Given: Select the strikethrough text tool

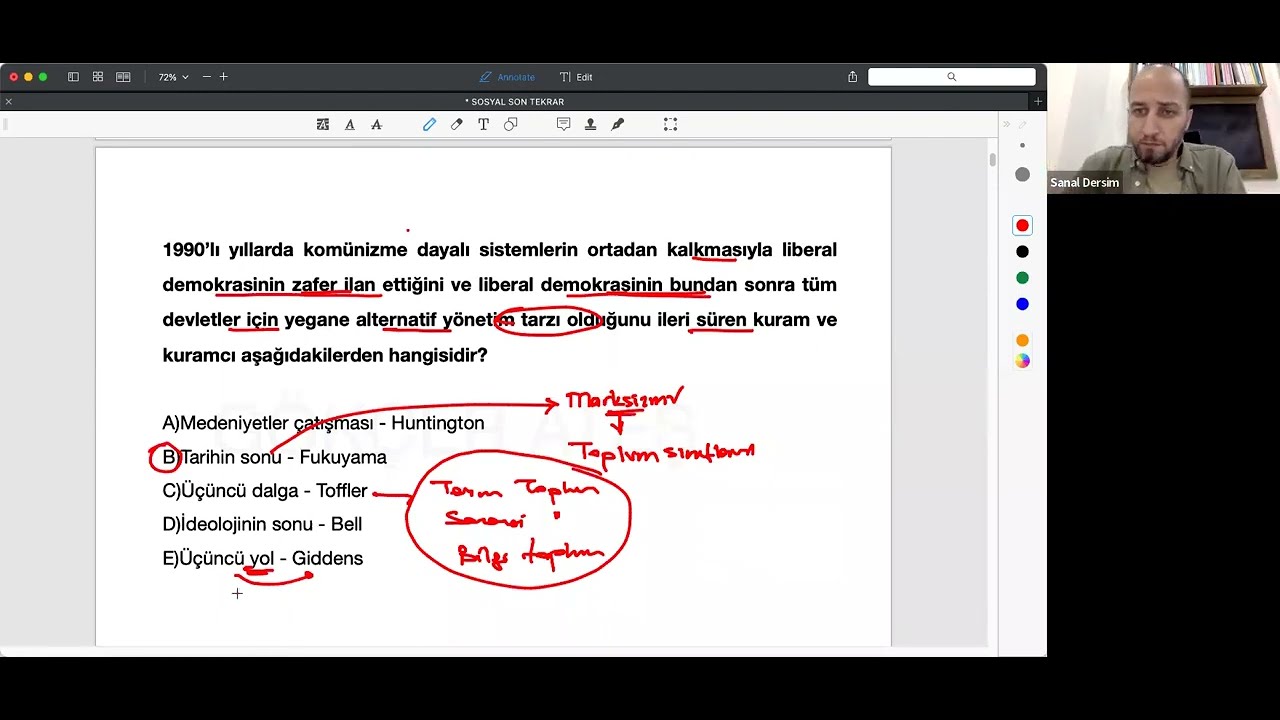Looking at the screenshot, I should [x=376, y=124].
